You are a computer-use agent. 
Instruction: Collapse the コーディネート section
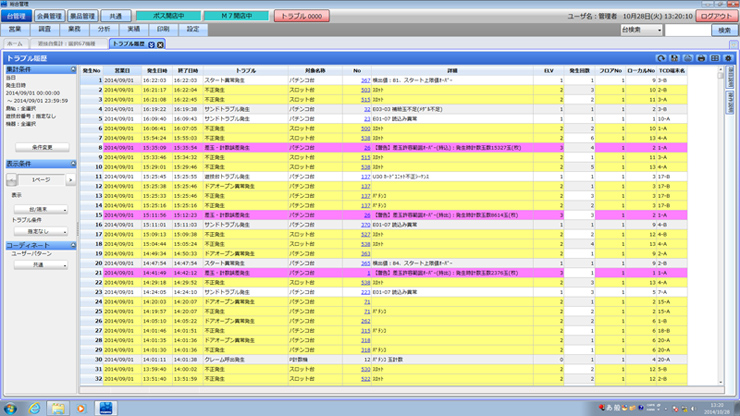[73, 246]
